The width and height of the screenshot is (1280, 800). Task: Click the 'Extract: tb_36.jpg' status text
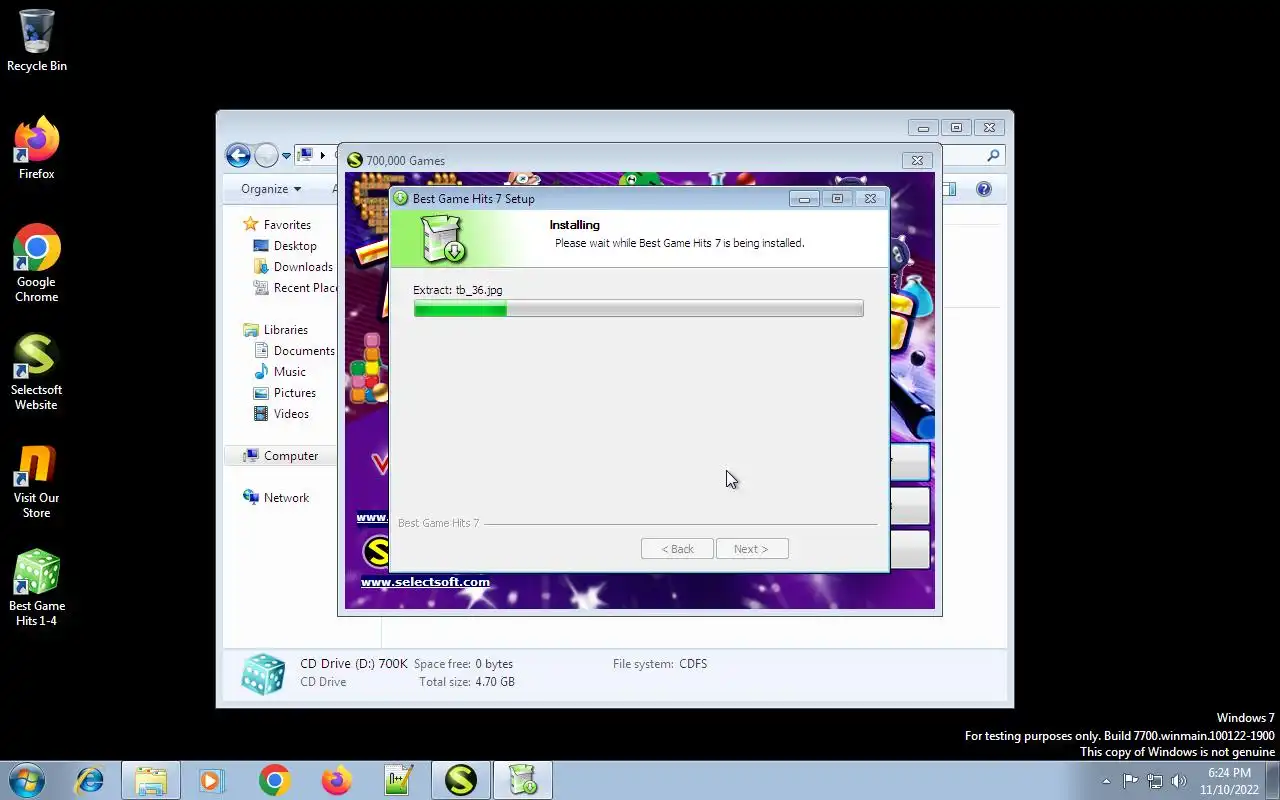click(458, 290)
